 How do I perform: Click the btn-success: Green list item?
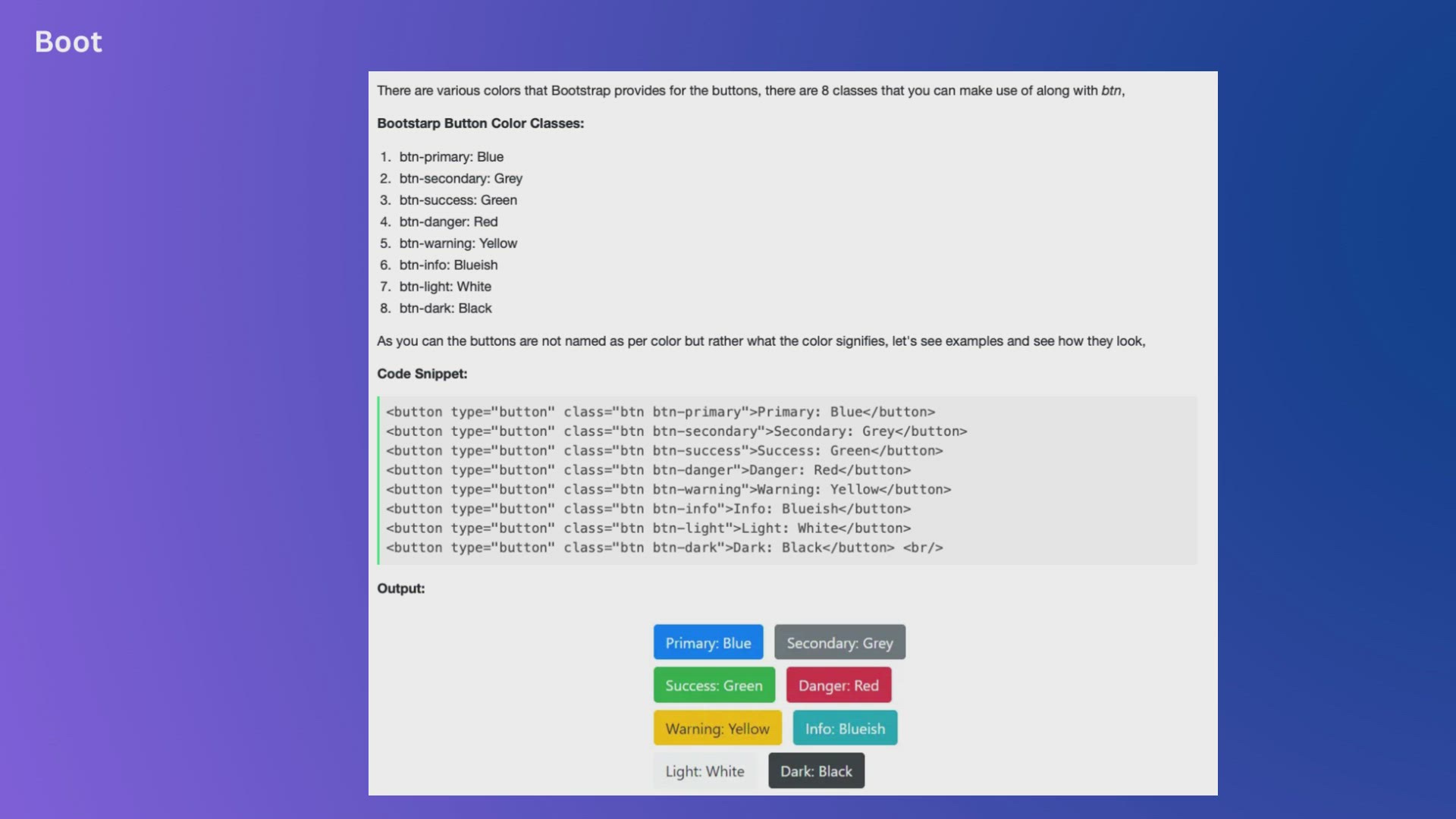coord(458,200)
